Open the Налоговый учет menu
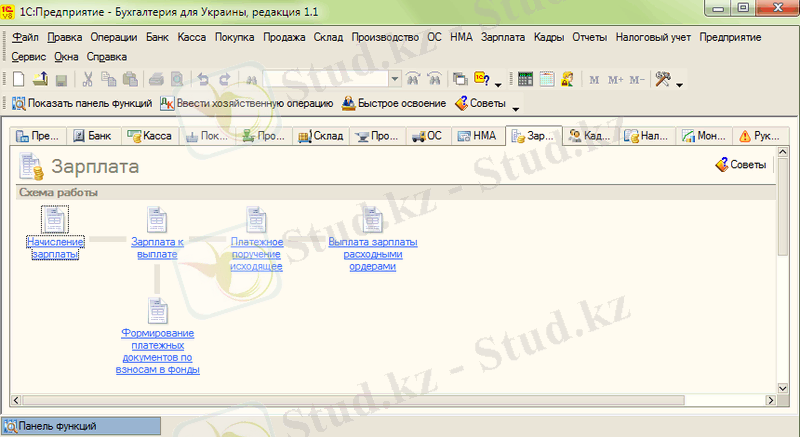The width and height of the screenshot is (800, 437). pyautogui.click(x=653, y=37)
